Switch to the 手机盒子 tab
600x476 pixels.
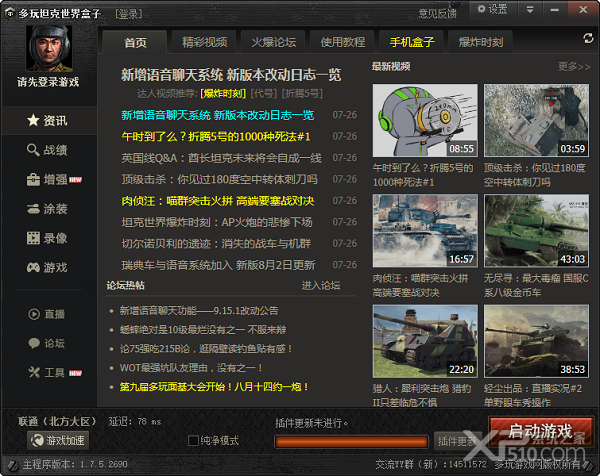tap(412, 42)
